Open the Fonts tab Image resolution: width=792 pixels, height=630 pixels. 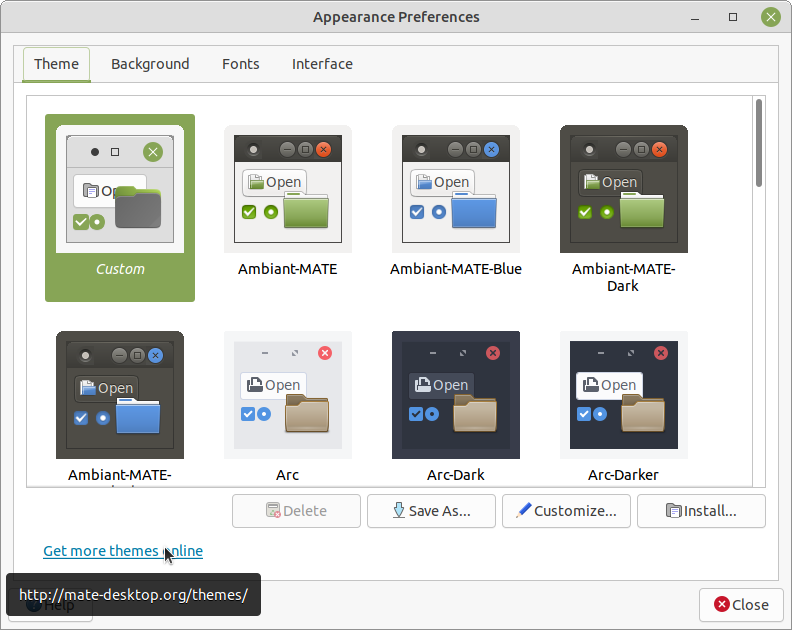click(x=240, y=64)
